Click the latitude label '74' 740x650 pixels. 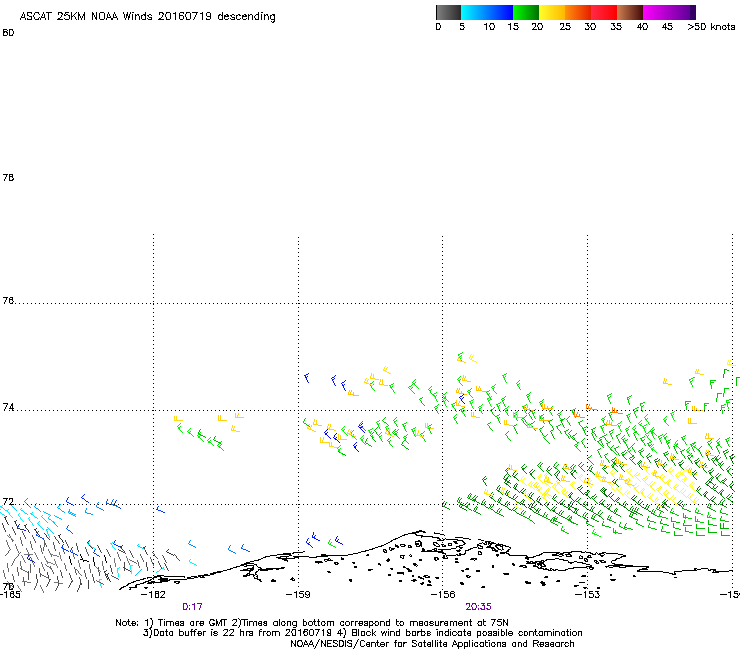(x=8, y=407)
